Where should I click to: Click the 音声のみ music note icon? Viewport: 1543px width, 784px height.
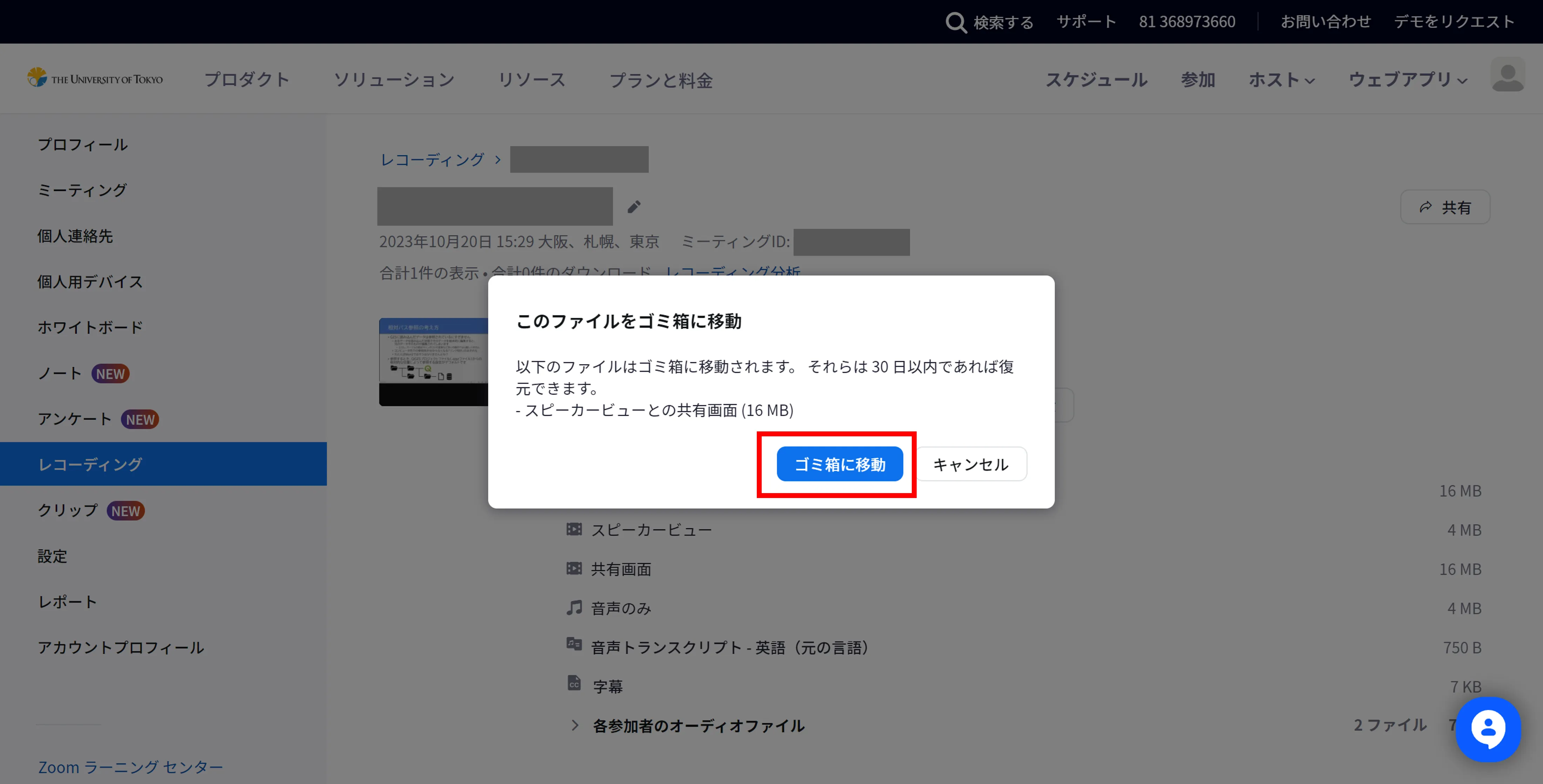click(x=574, y=607)
